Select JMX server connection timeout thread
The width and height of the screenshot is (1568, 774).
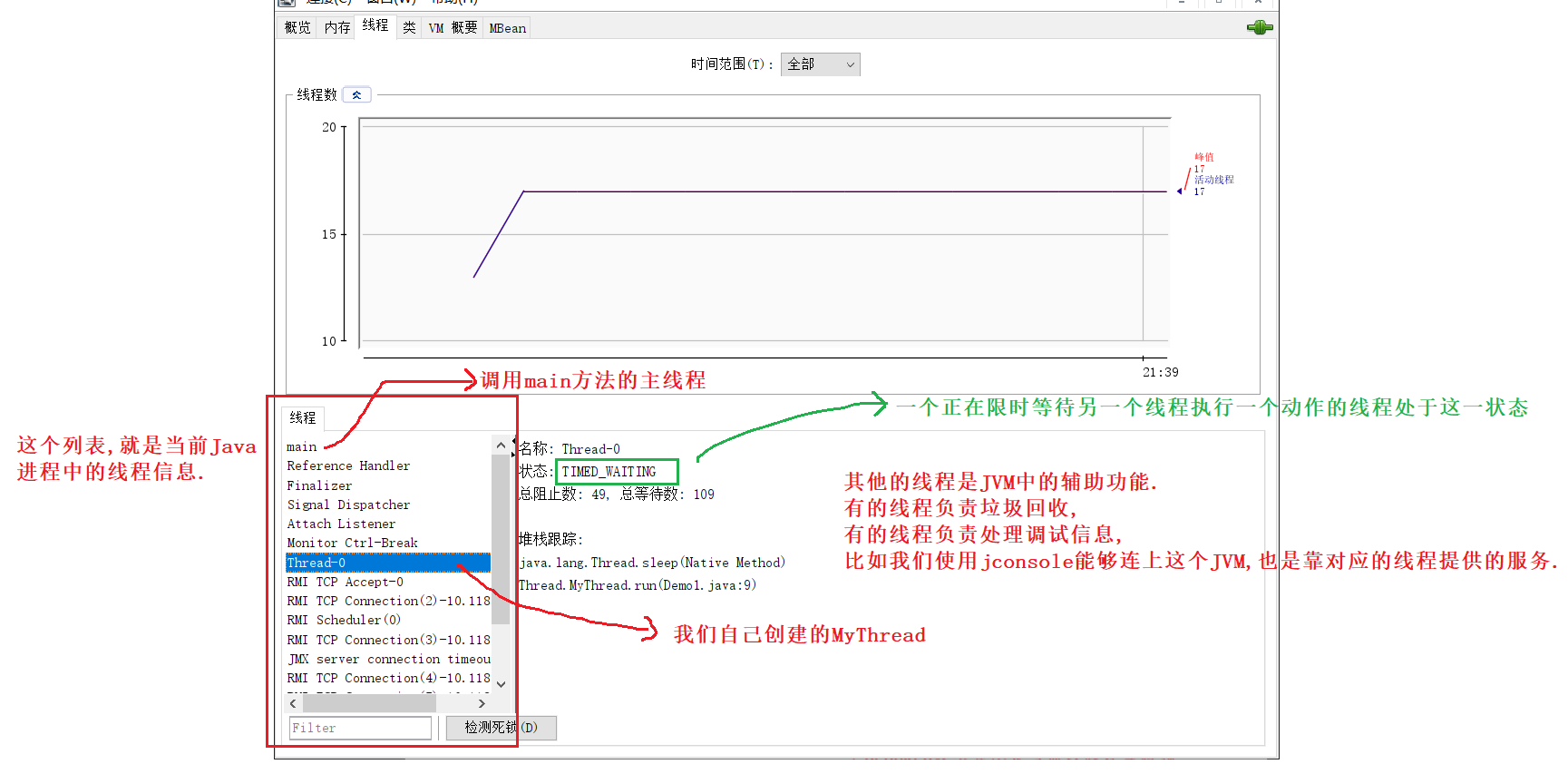tap(388, 659)
